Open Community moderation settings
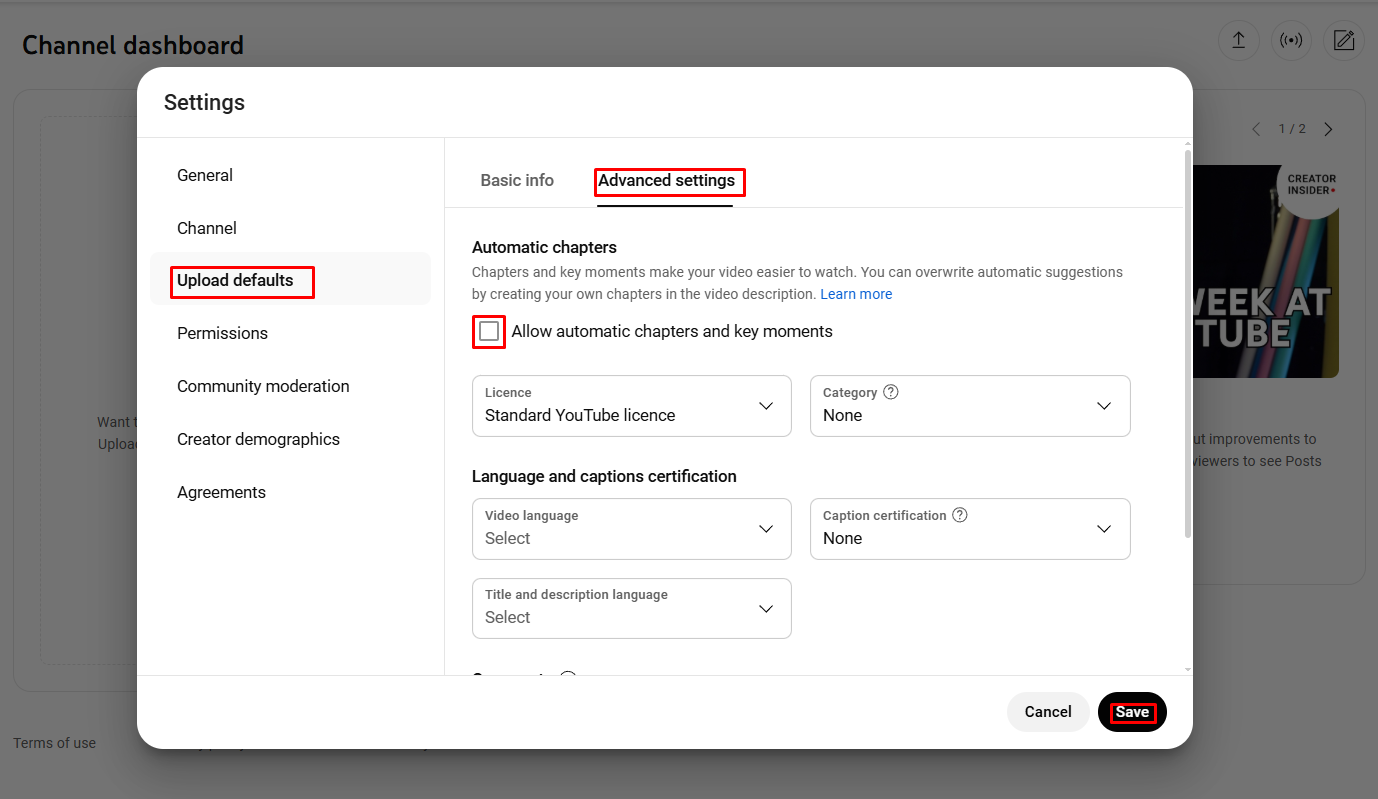 pos(263,386)
